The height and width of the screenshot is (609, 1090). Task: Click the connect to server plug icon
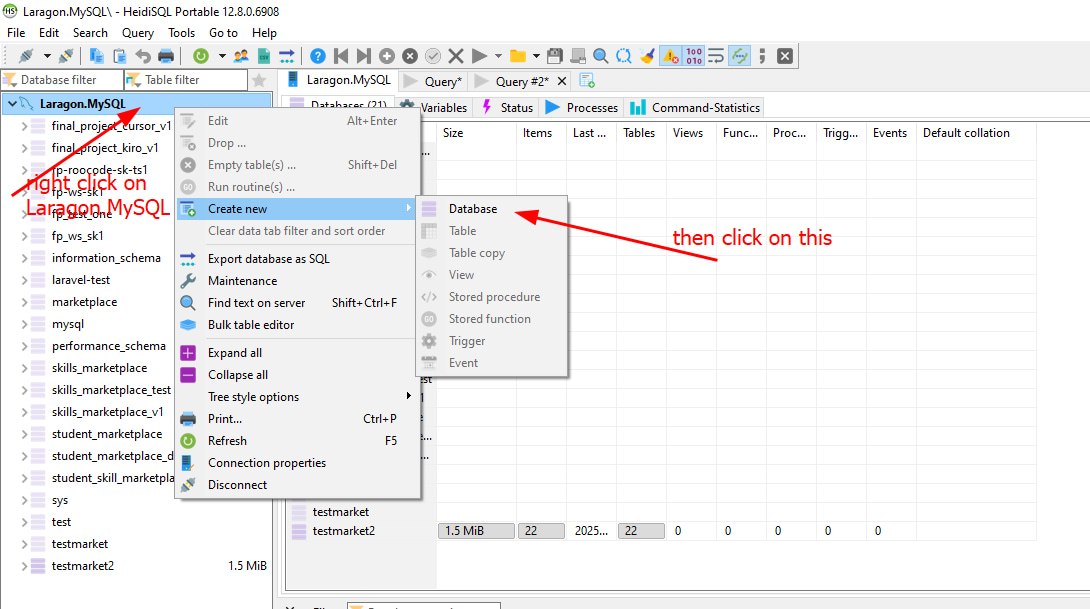26,56
